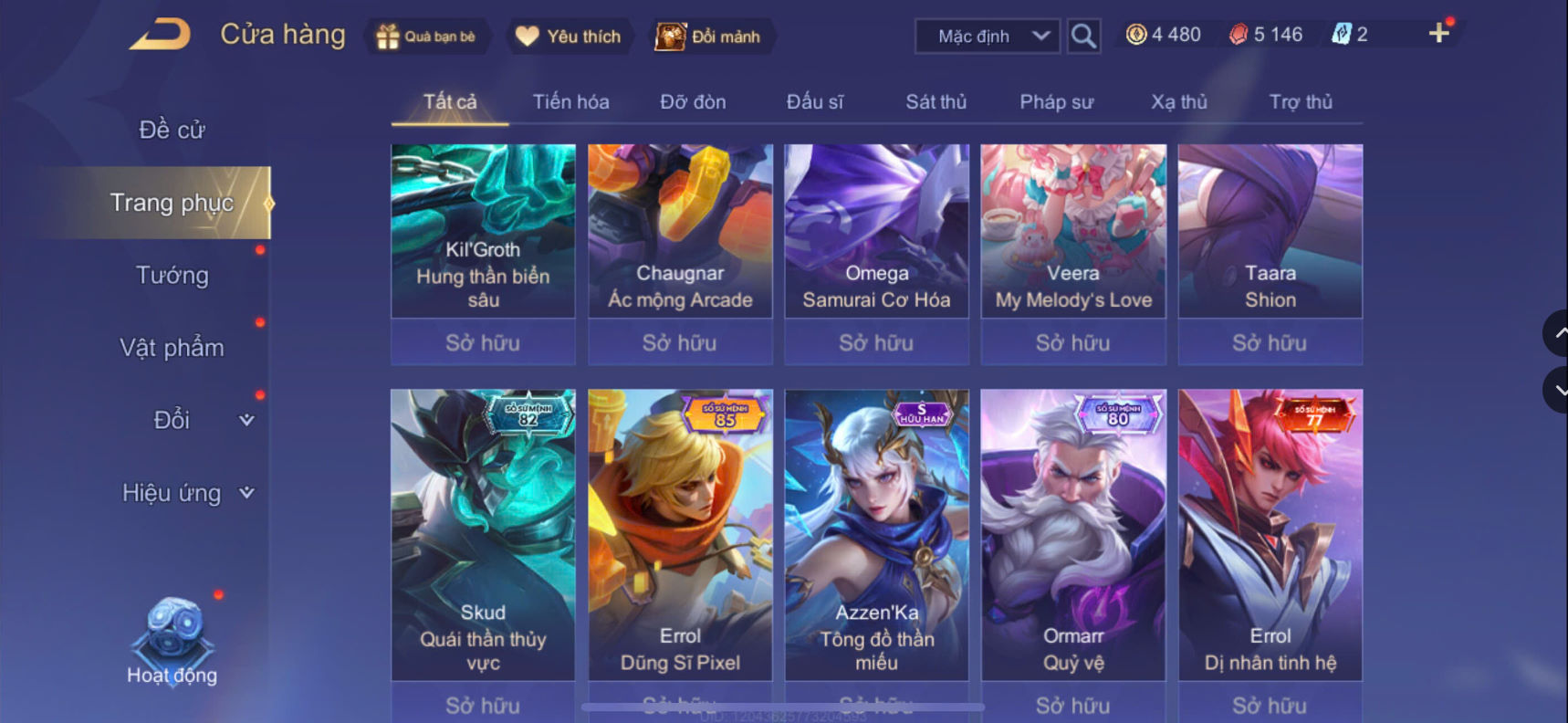Open the Ormarr Quỷ vệ skin card

[x=1073, y=535]
